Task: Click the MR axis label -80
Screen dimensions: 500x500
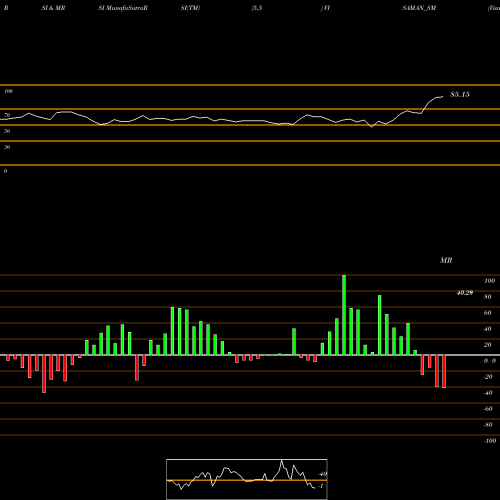Action: [488, 425]
